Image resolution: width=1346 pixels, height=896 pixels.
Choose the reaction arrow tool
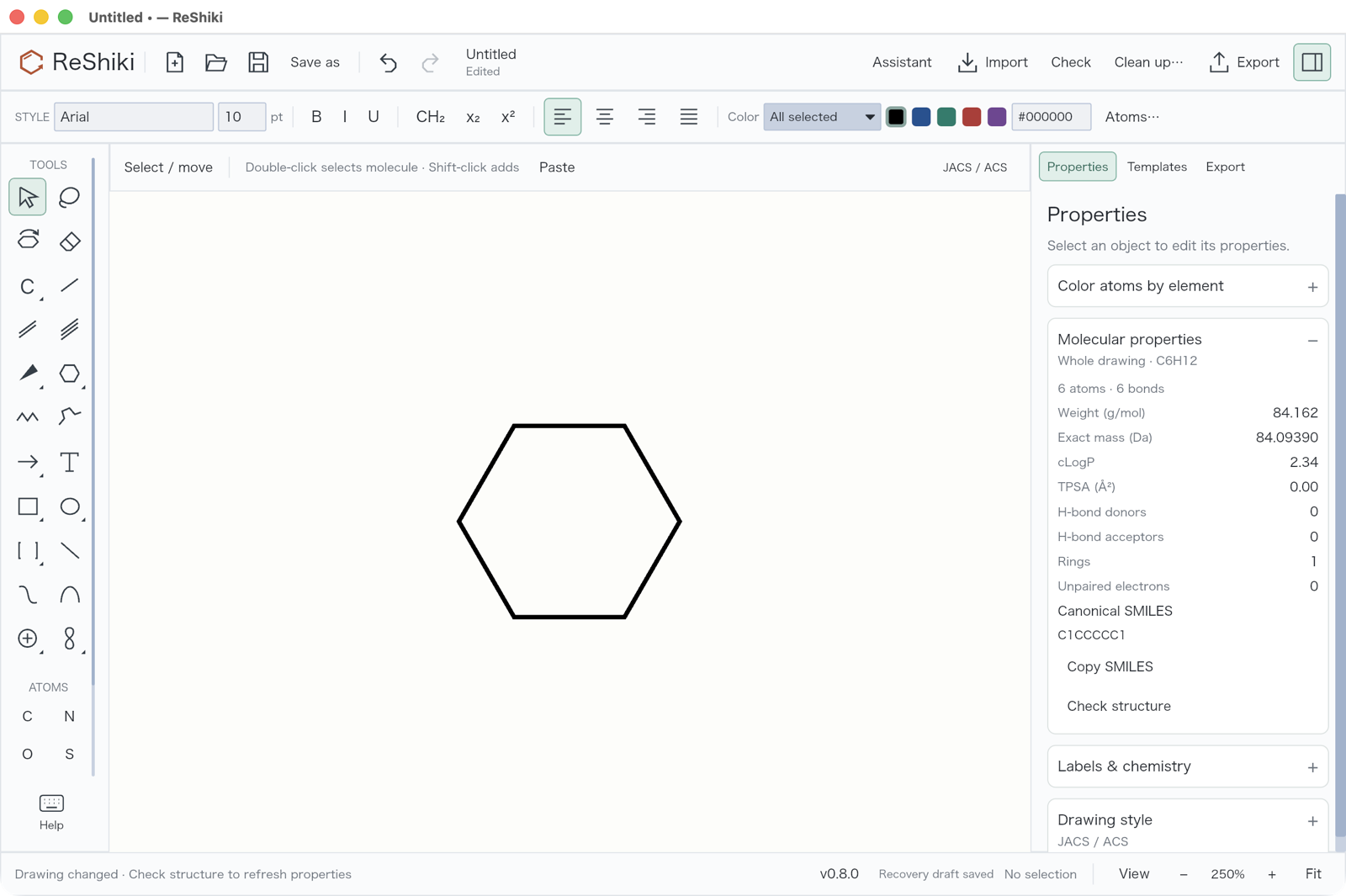28,462
